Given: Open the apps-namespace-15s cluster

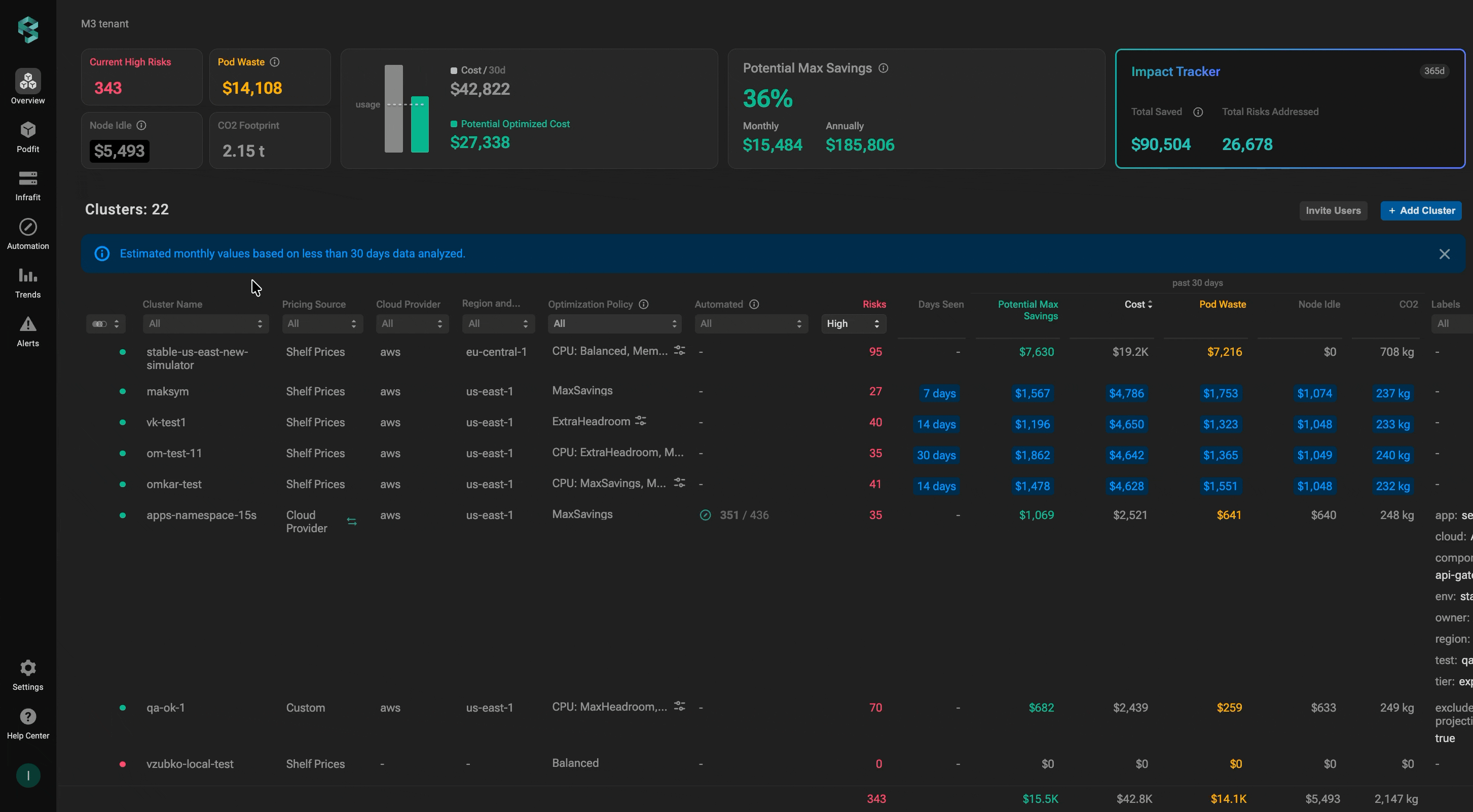Looking at the screenshot, I should [201, 515].
